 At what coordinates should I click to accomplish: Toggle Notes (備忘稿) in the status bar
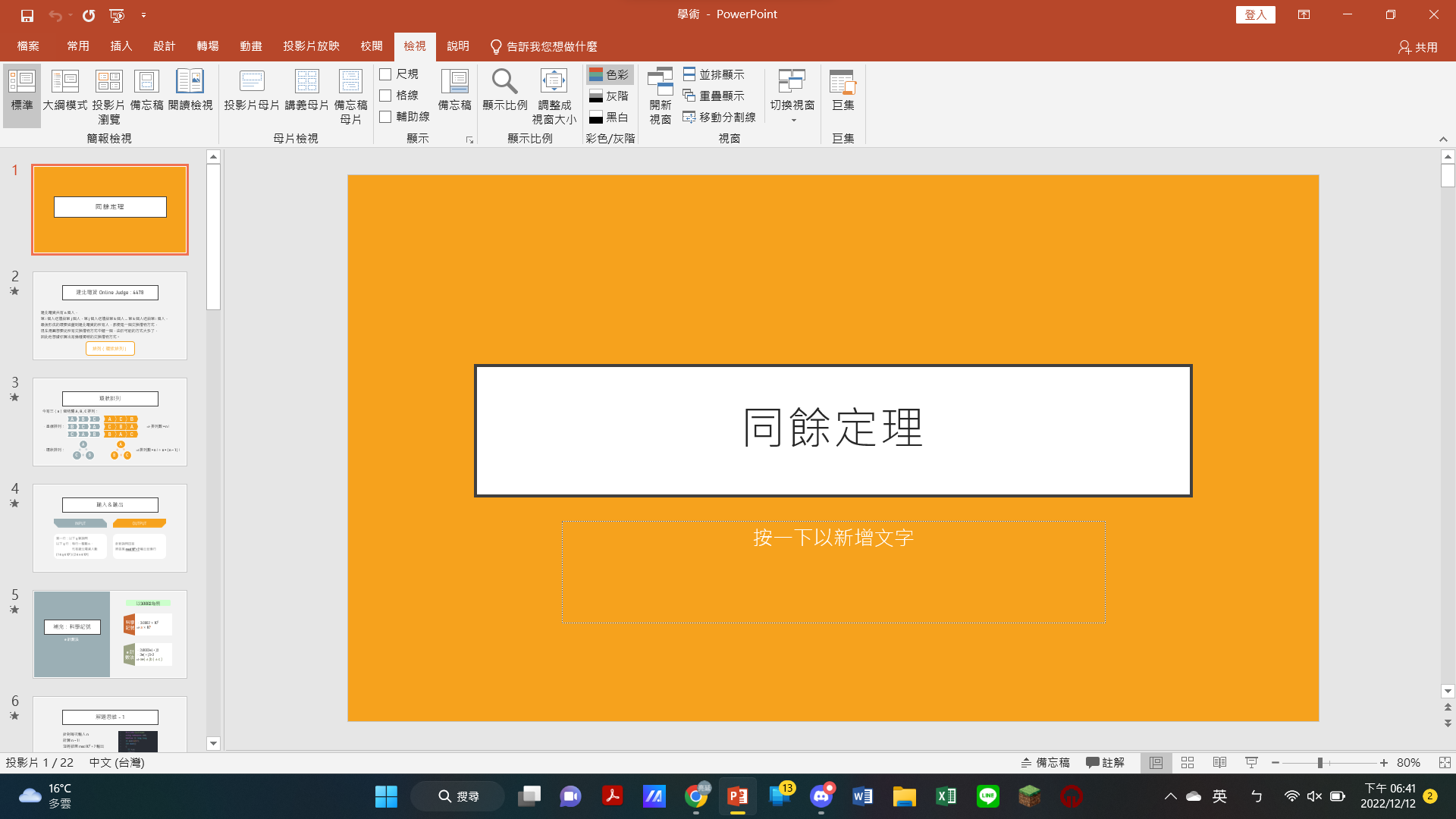click(1045, 763)
